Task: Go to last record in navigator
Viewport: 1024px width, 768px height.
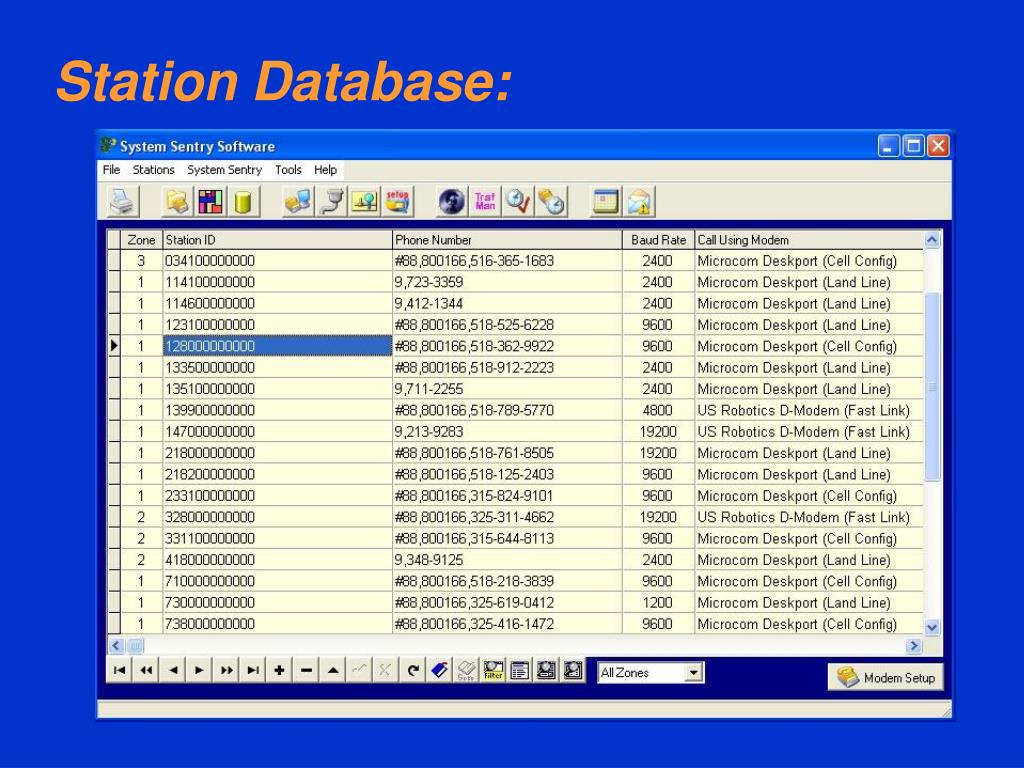Action: coord(253,670)
